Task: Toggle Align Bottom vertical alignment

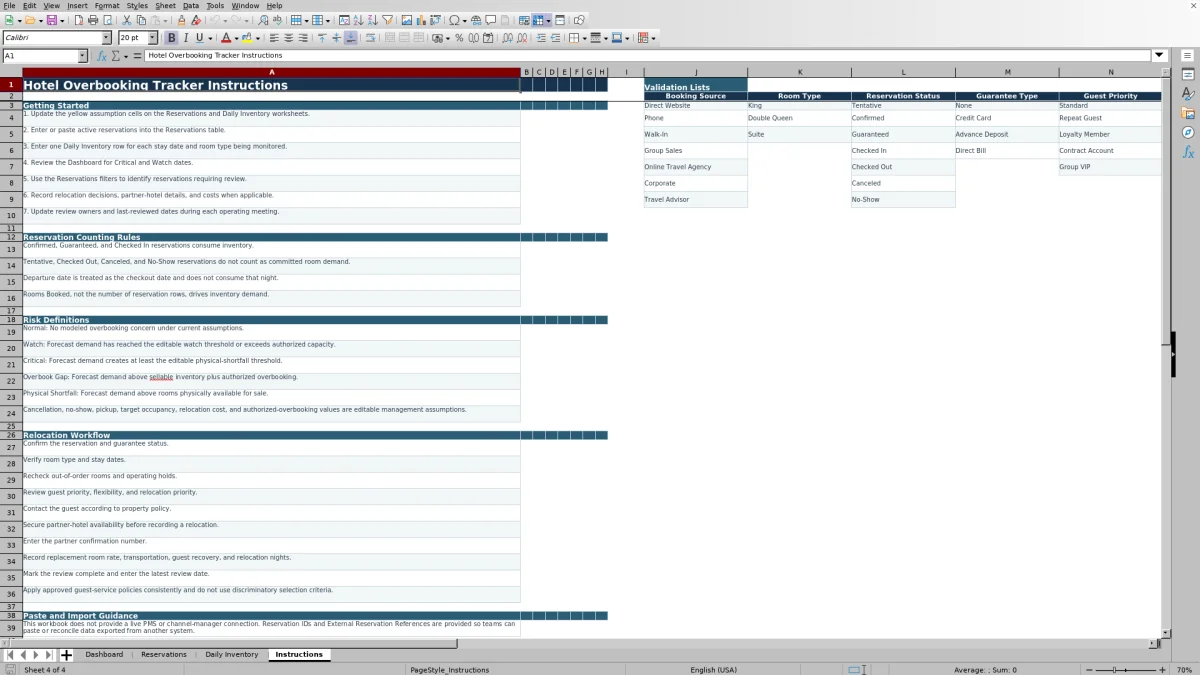Action: tap(350, 38)
